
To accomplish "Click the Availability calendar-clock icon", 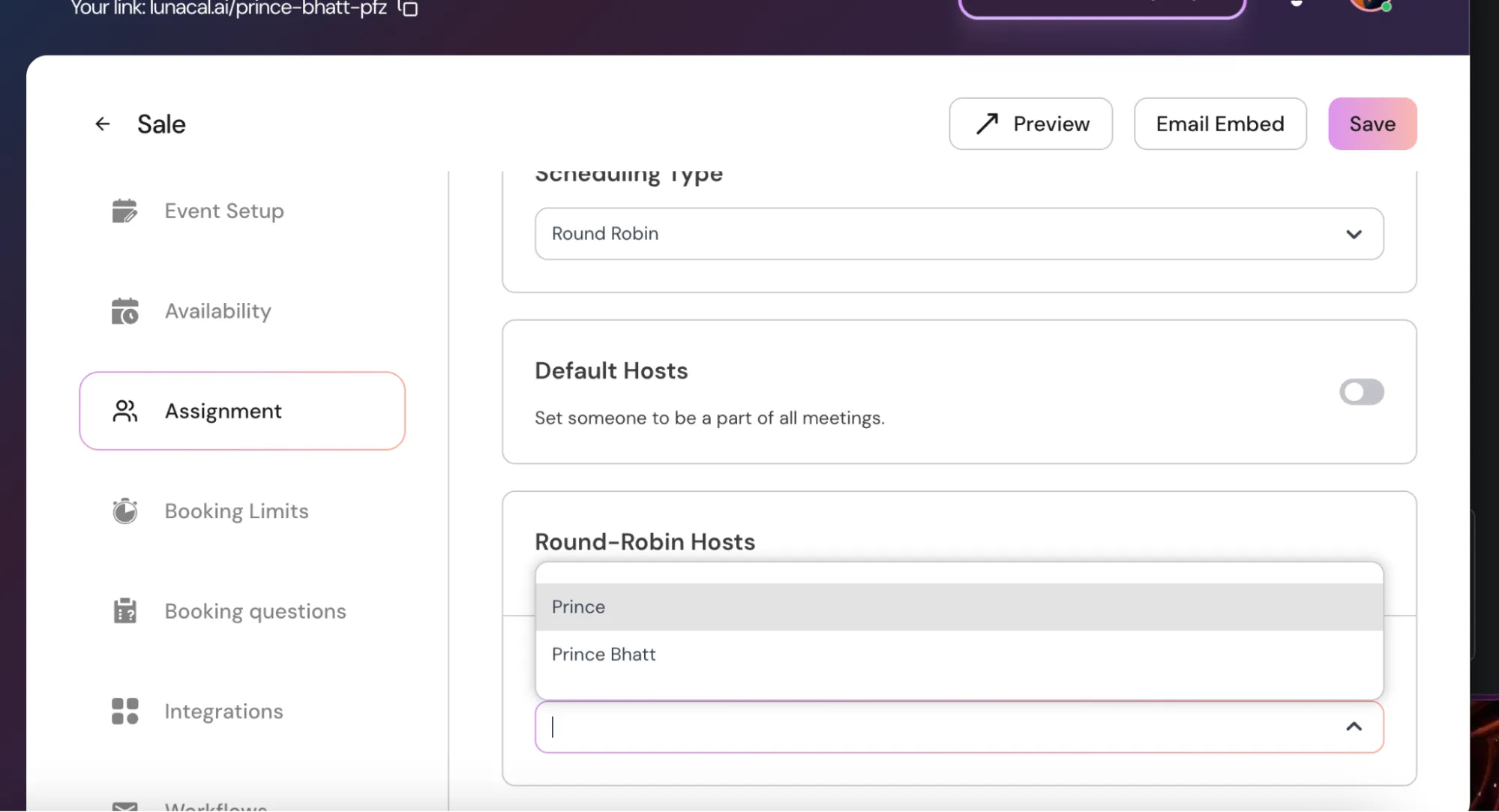I will pos(124,311).
